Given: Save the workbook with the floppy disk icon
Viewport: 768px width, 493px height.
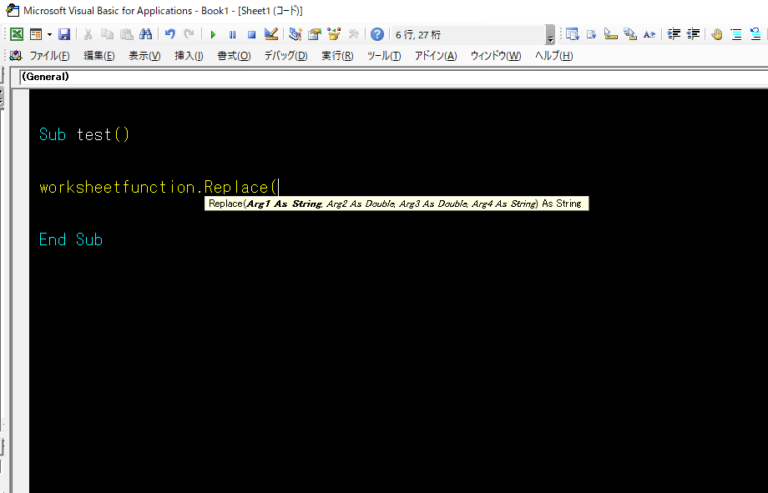Looking at the screenshot, I should 65,34.
